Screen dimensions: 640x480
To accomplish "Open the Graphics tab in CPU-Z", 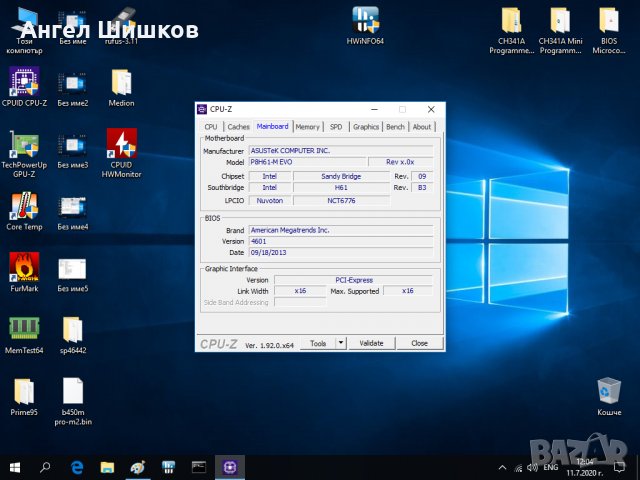I will click(366, 127).
